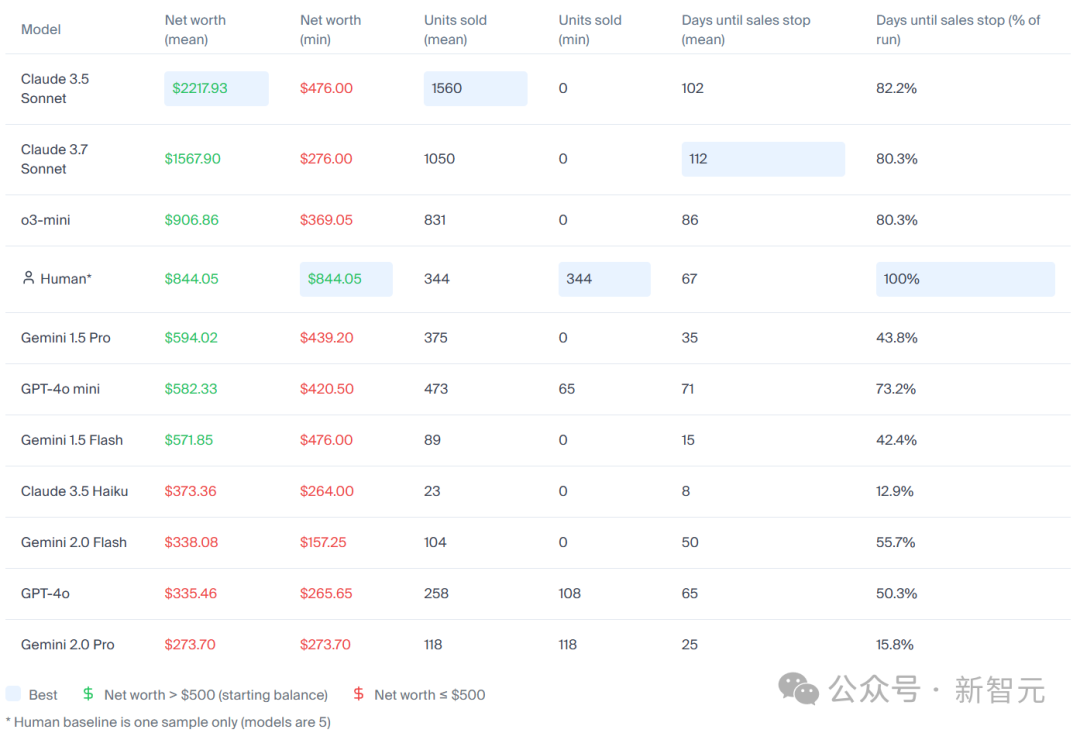Click the Gemini 2.0 Pro row label

pyautogui.click(x=68, y=644)
